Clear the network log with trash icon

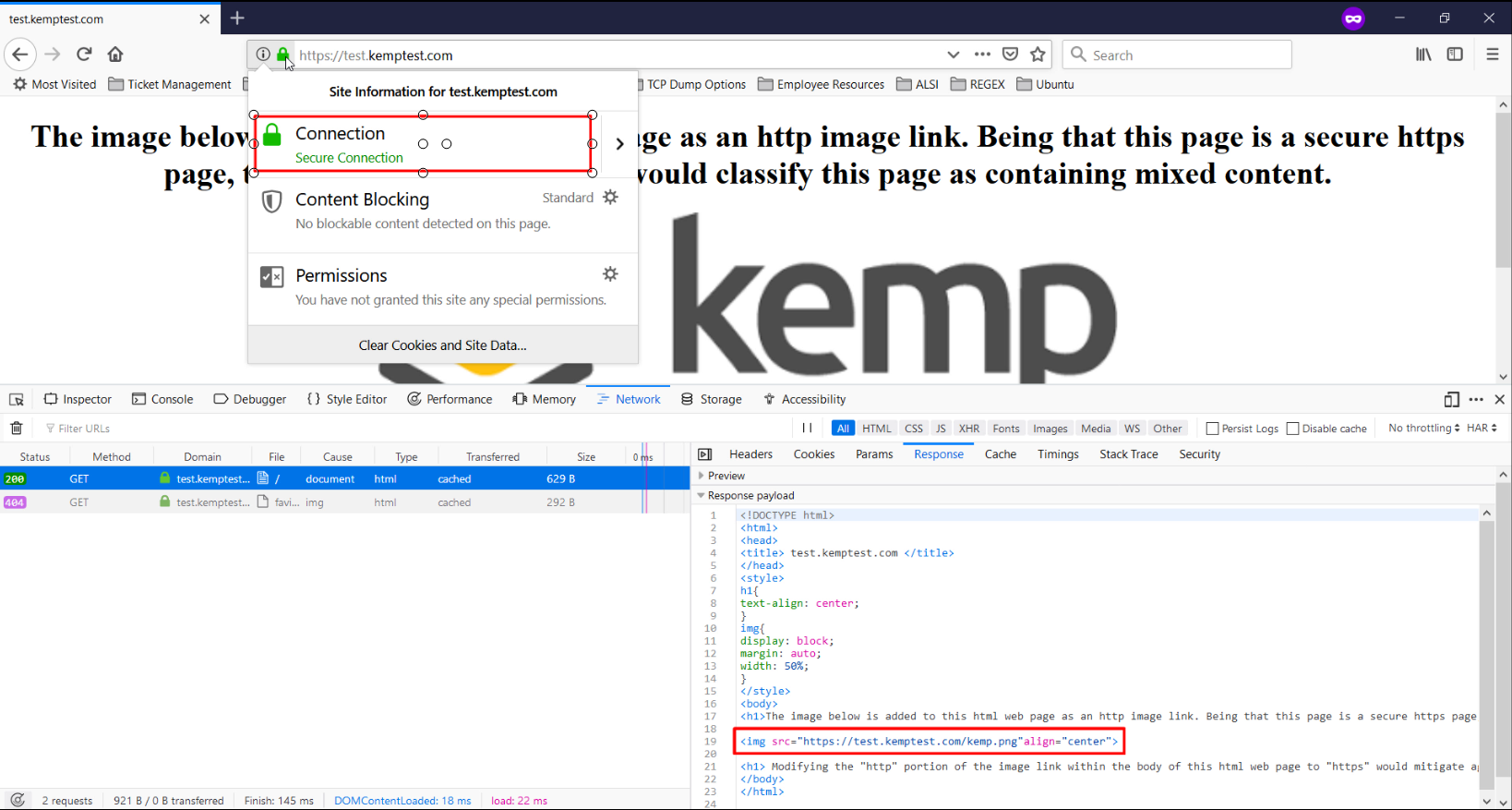click(17, 429)
